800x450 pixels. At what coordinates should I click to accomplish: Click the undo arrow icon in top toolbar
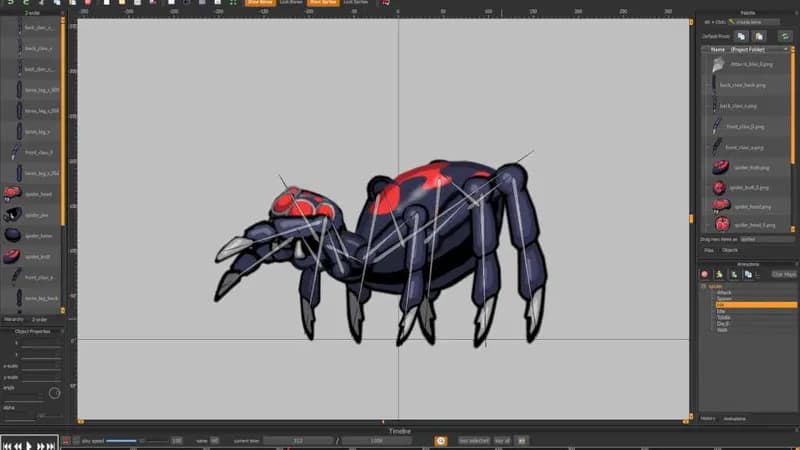coord(10,2)
